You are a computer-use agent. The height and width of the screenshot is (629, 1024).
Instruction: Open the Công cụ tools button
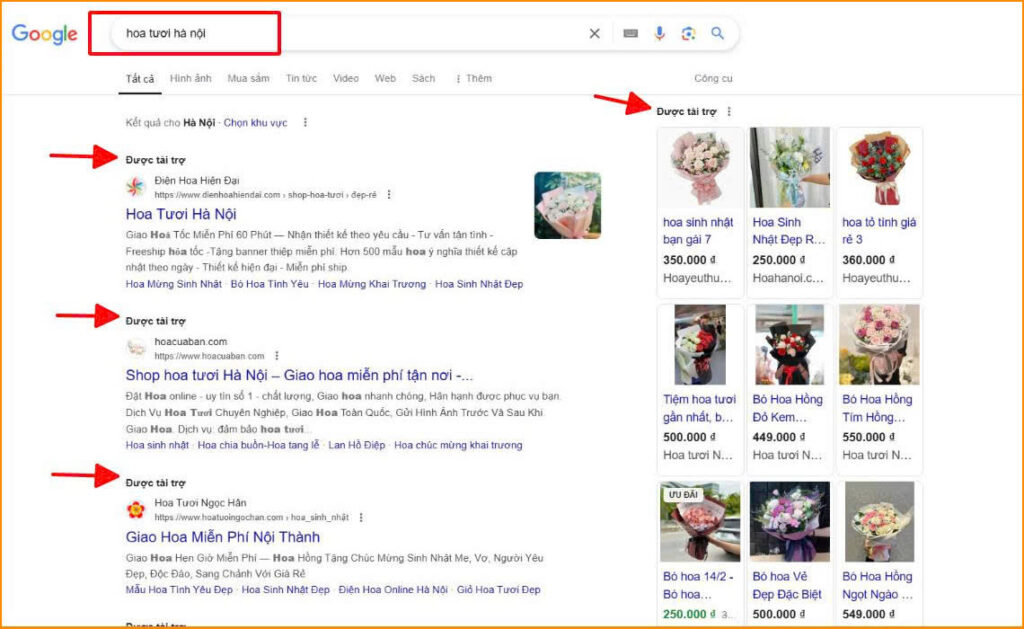(x=713, y=78)
